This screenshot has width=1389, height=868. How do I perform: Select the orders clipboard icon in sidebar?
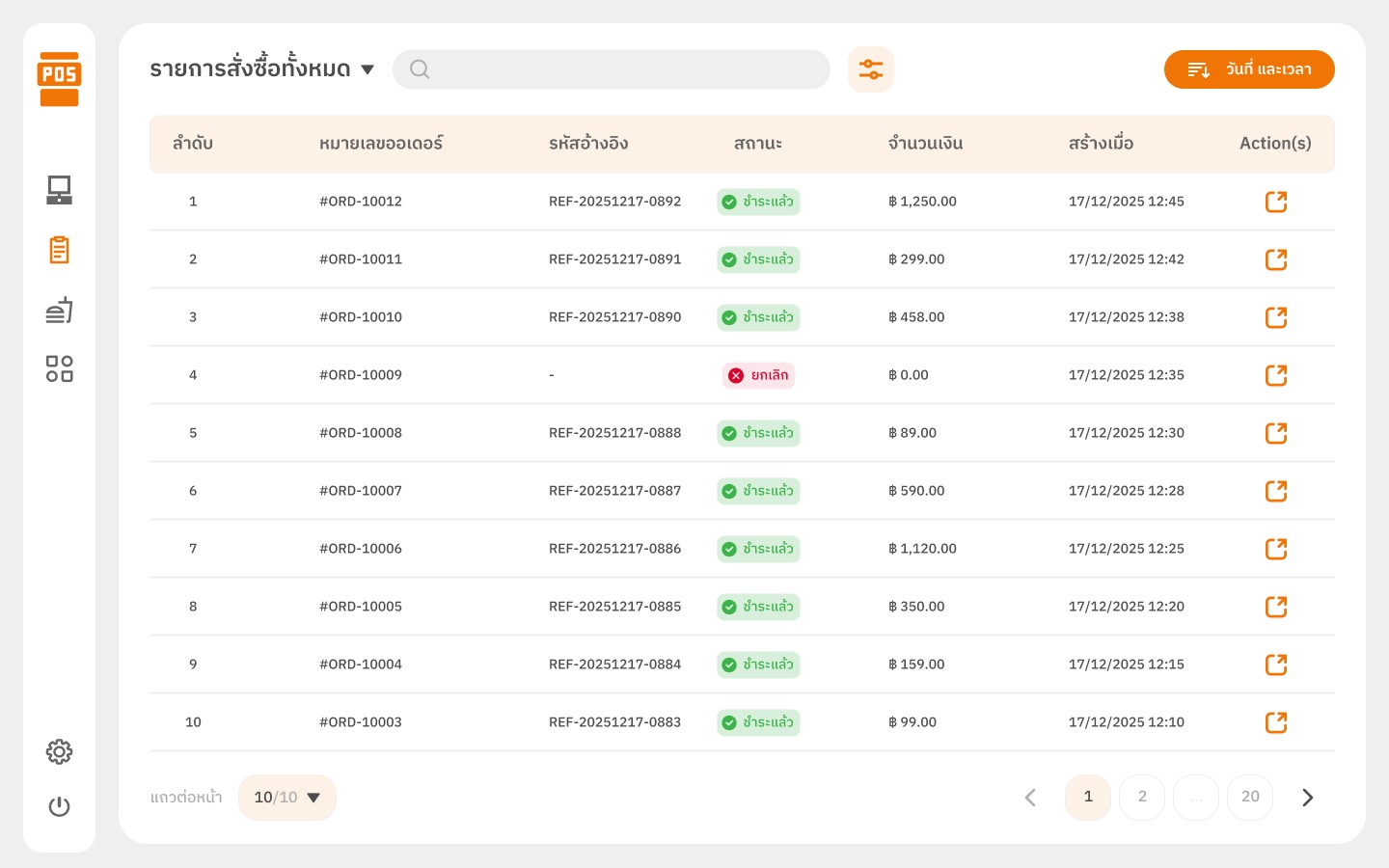coord(59,250)
